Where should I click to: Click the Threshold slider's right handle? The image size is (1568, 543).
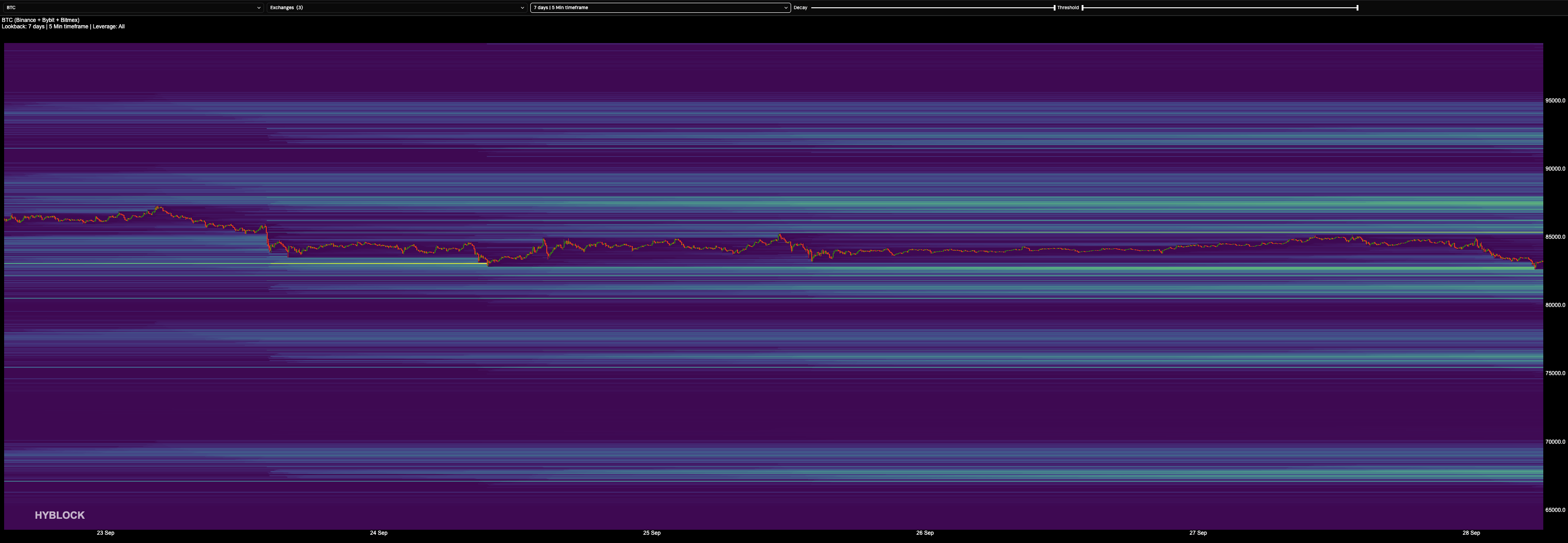(x=1358, y=8)
